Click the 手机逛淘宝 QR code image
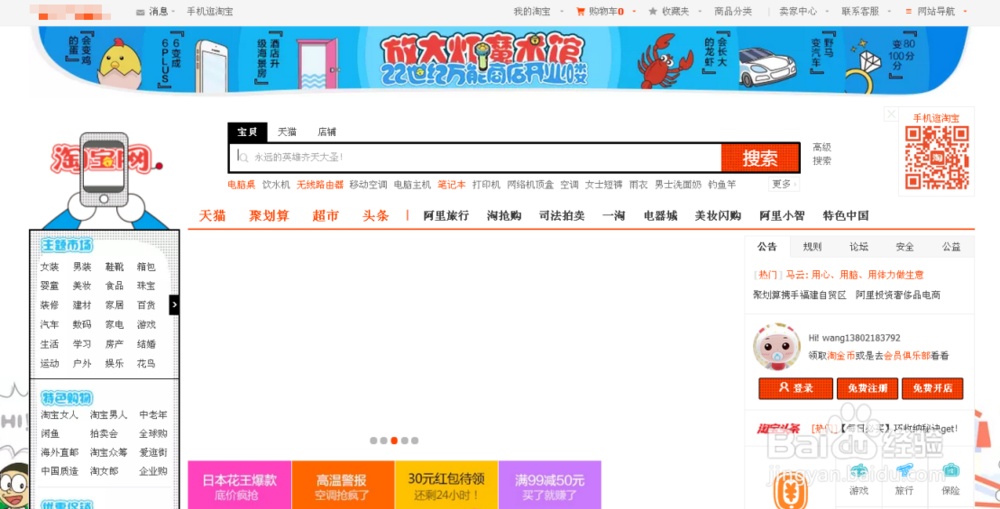Screen dimensions: 1000x509 point(937,158)
